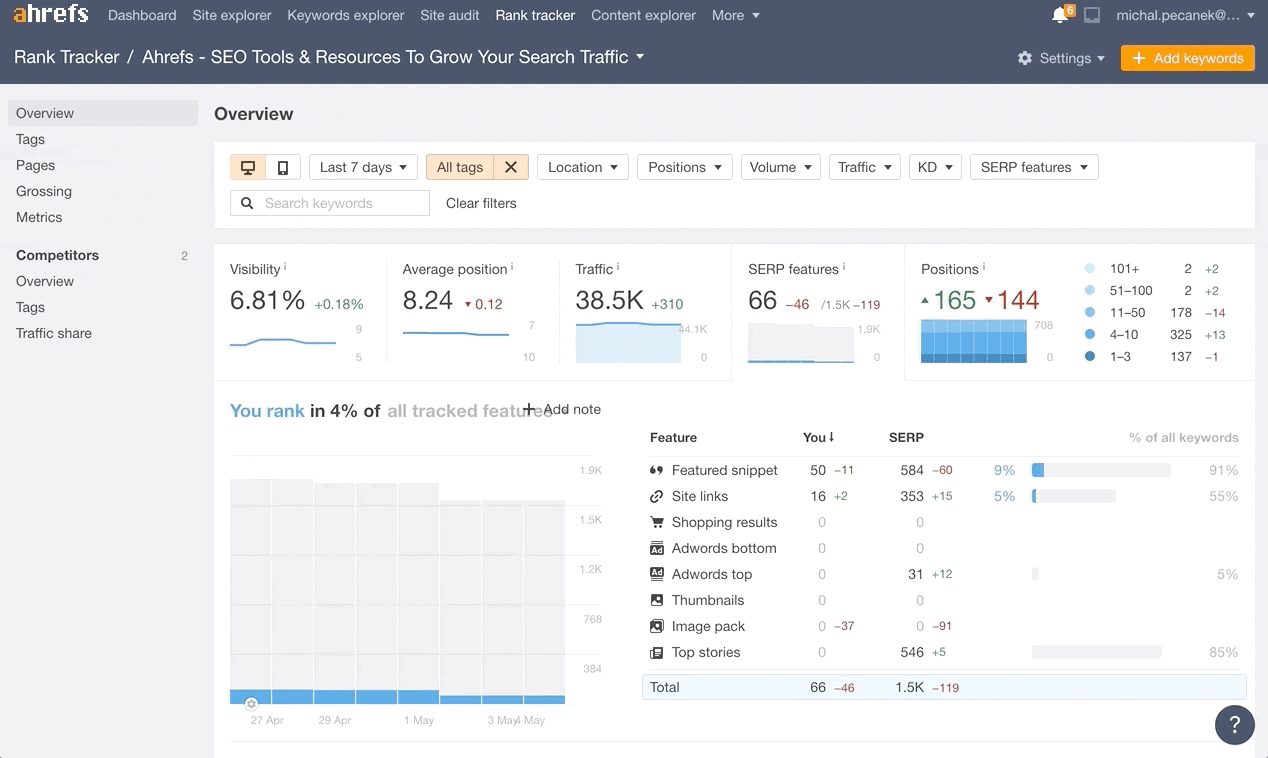Viewport: 1268px width, 758px height.
Task: Open Rank tracker tab
Action: [x=535, y=15]
